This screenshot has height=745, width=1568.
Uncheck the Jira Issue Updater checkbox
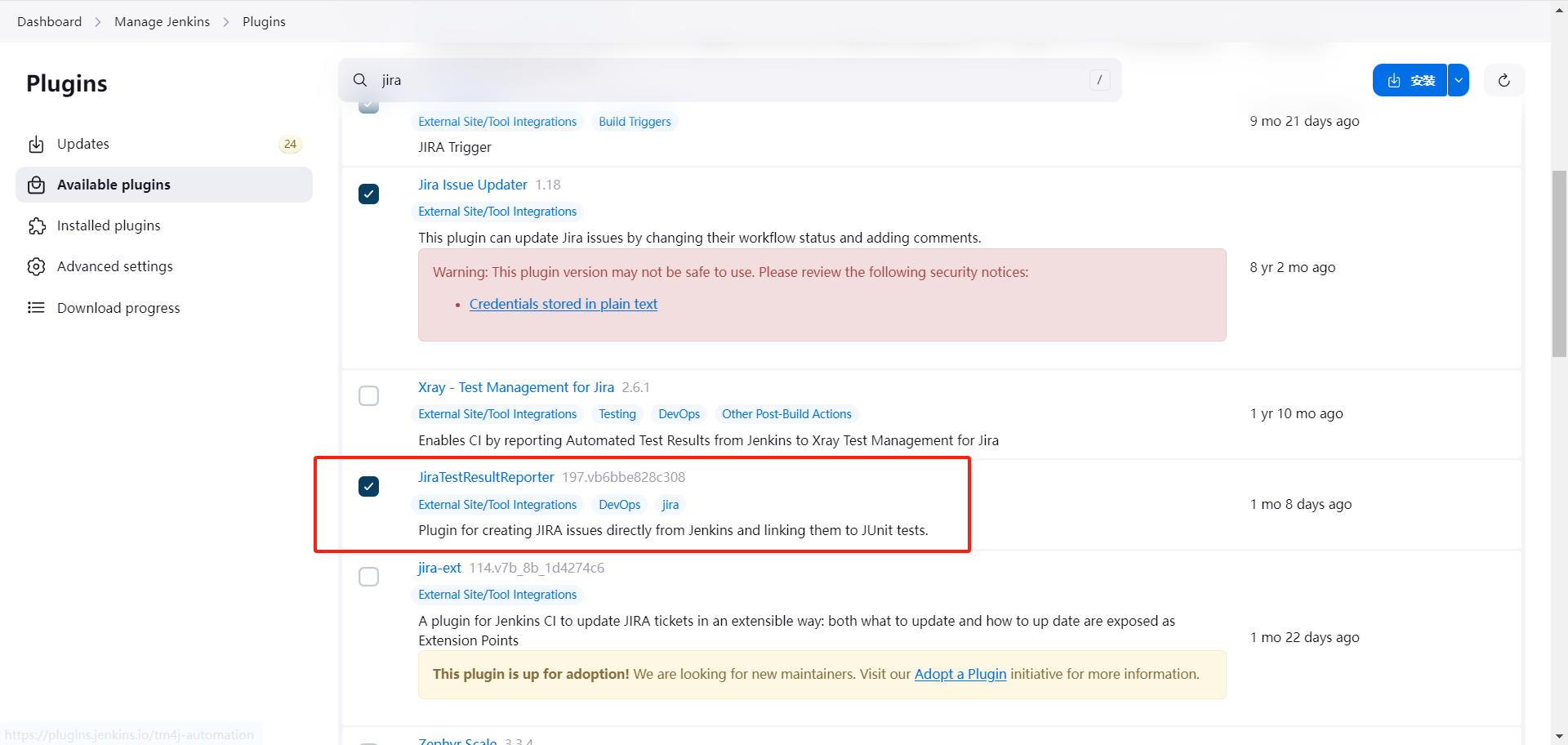[368, 194]
